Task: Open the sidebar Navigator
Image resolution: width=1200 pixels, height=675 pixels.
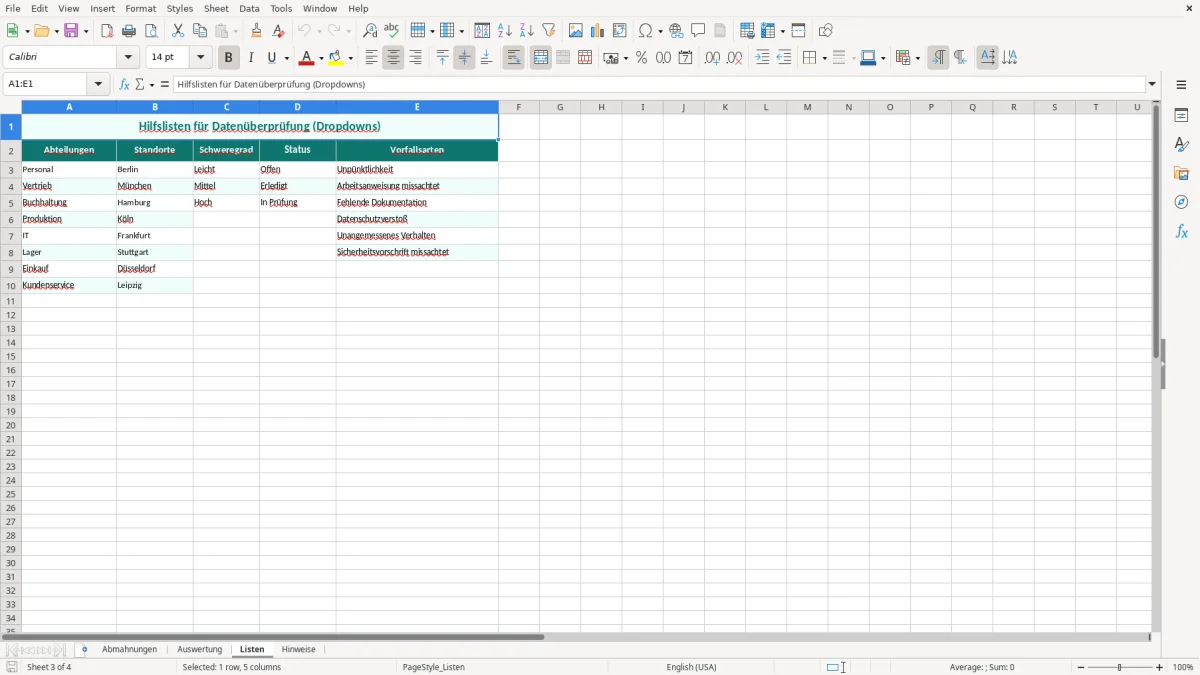Action: (x=1181, y=202)
